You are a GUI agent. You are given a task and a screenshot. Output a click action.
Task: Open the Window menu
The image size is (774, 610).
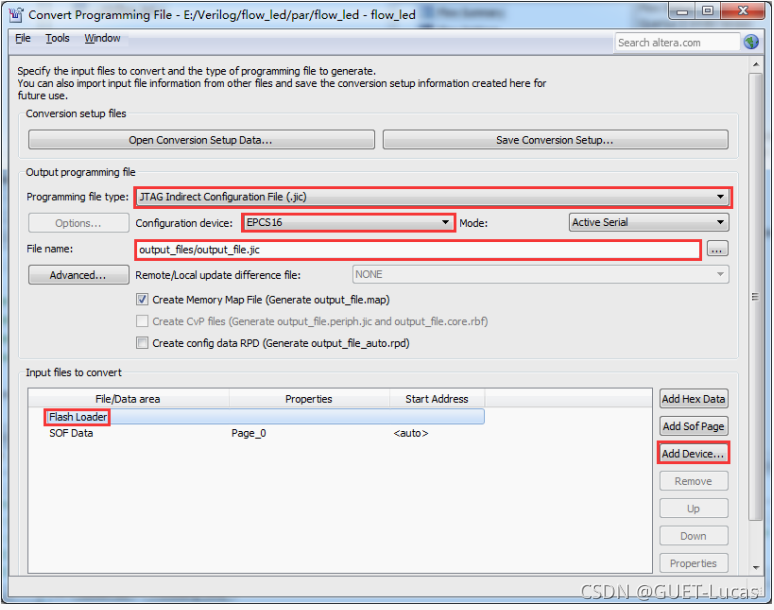[102, 38]
